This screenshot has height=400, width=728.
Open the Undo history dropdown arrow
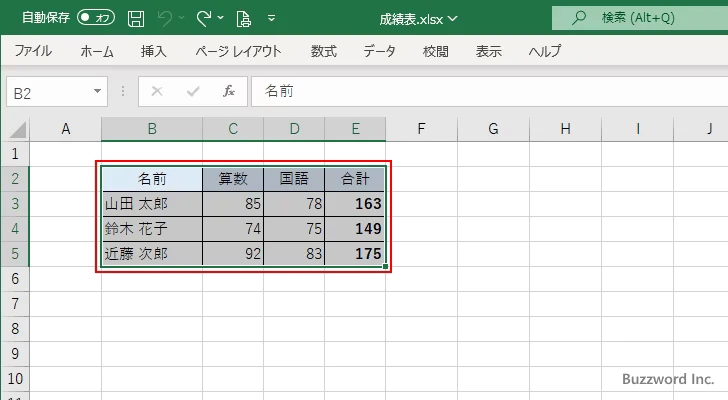(x=182, y=18)
